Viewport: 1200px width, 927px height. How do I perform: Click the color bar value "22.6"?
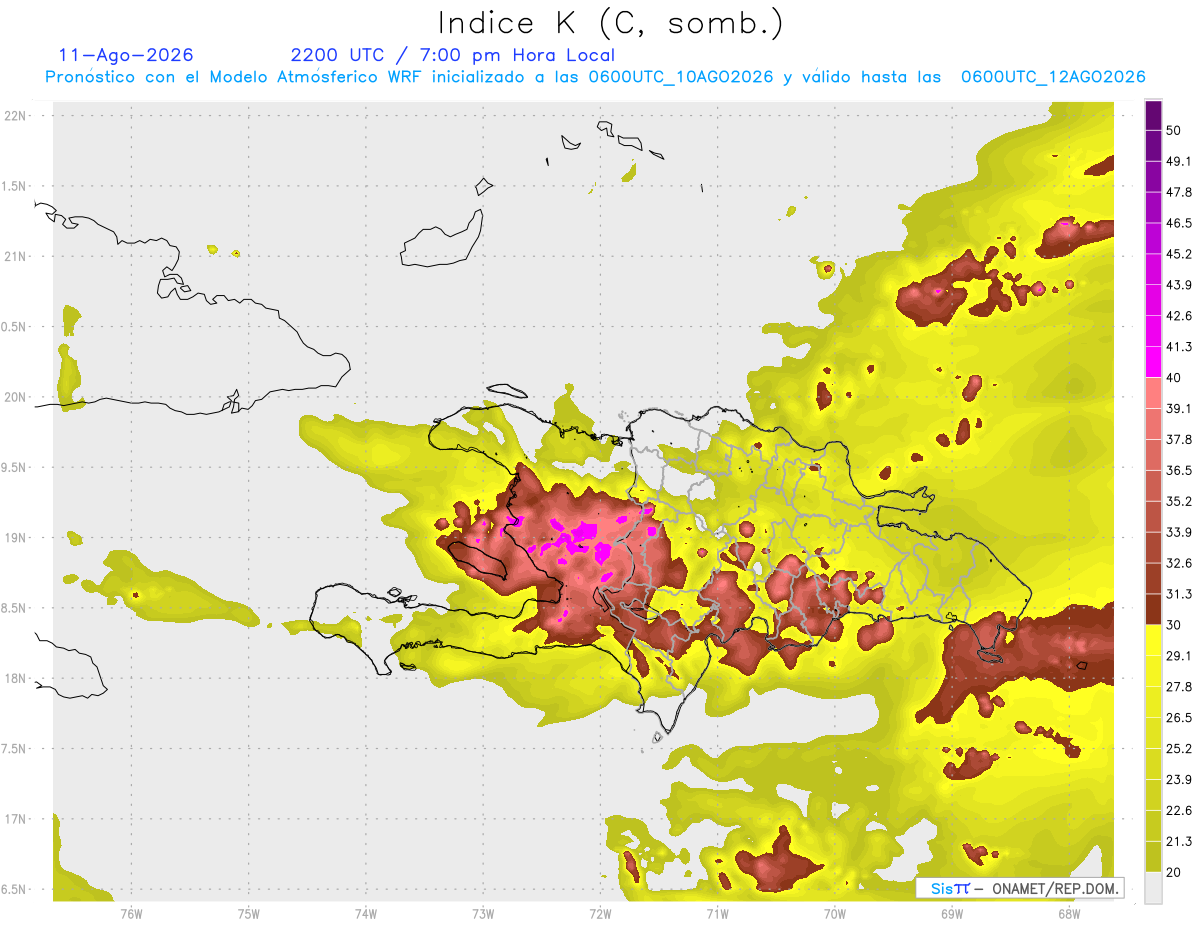(1178, 811)
